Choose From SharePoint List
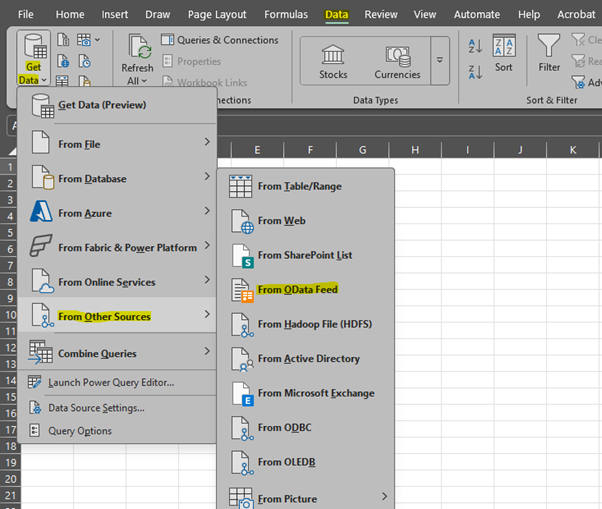The image size is (602, 509). click(306, 255)
